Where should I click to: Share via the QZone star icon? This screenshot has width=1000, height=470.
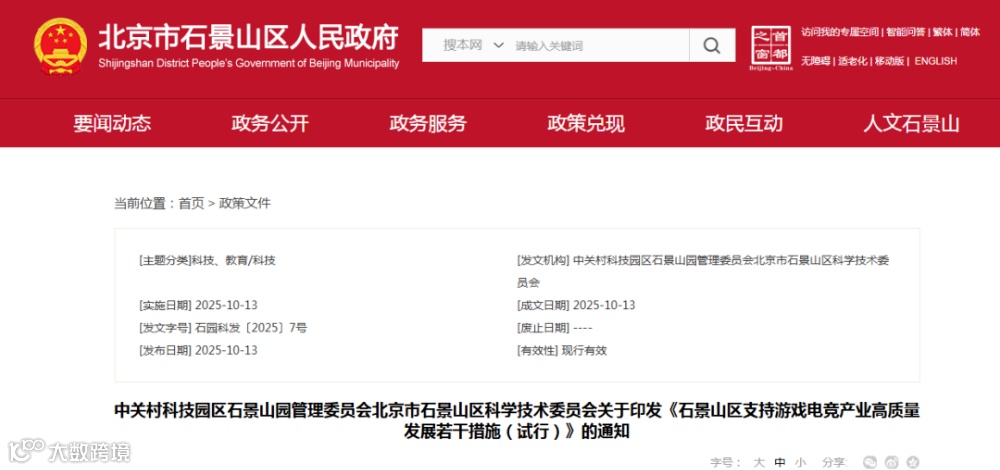913,462
